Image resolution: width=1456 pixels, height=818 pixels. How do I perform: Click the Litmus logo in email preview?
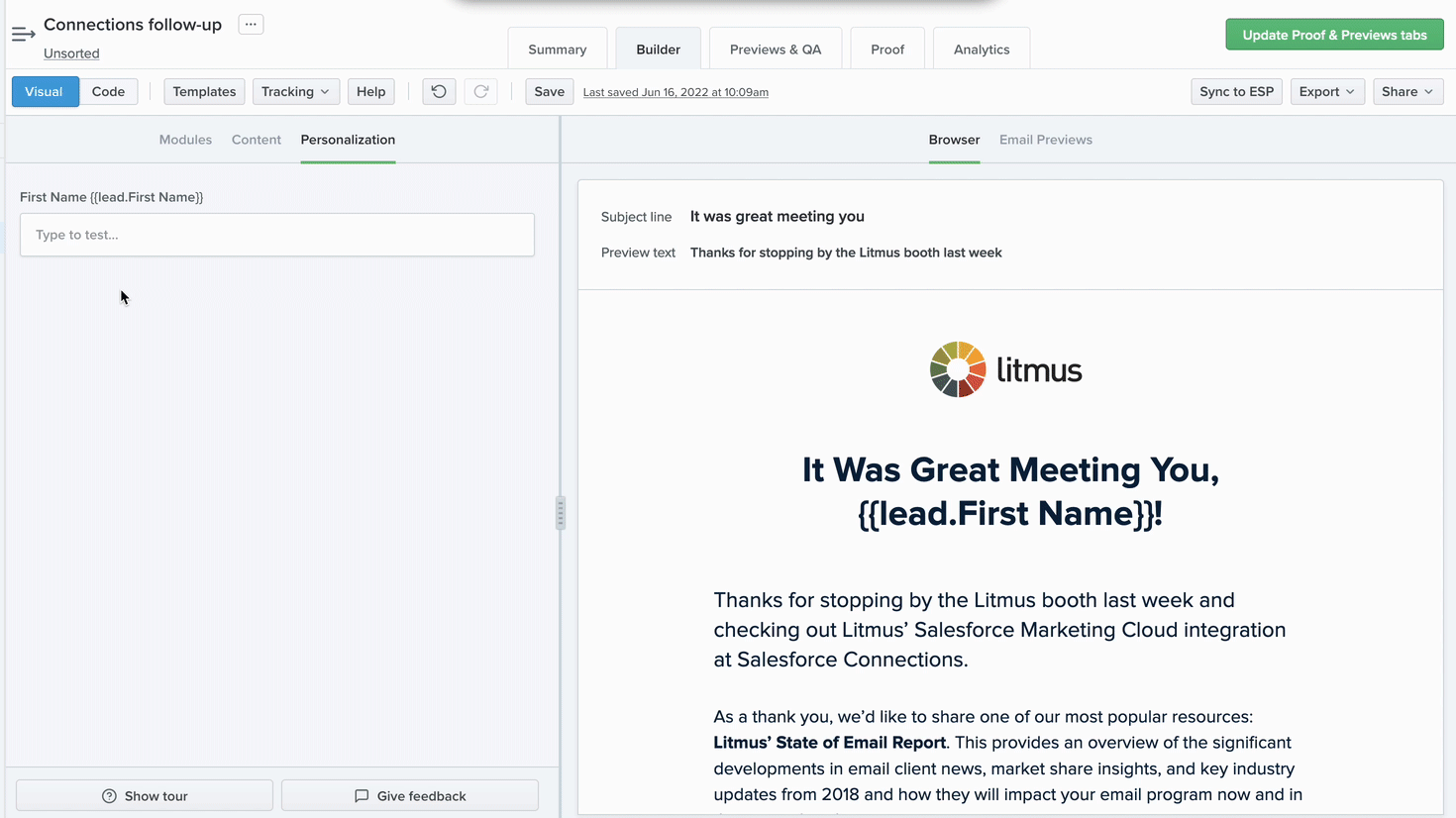pyautogui.click(x=1006, y=369)
